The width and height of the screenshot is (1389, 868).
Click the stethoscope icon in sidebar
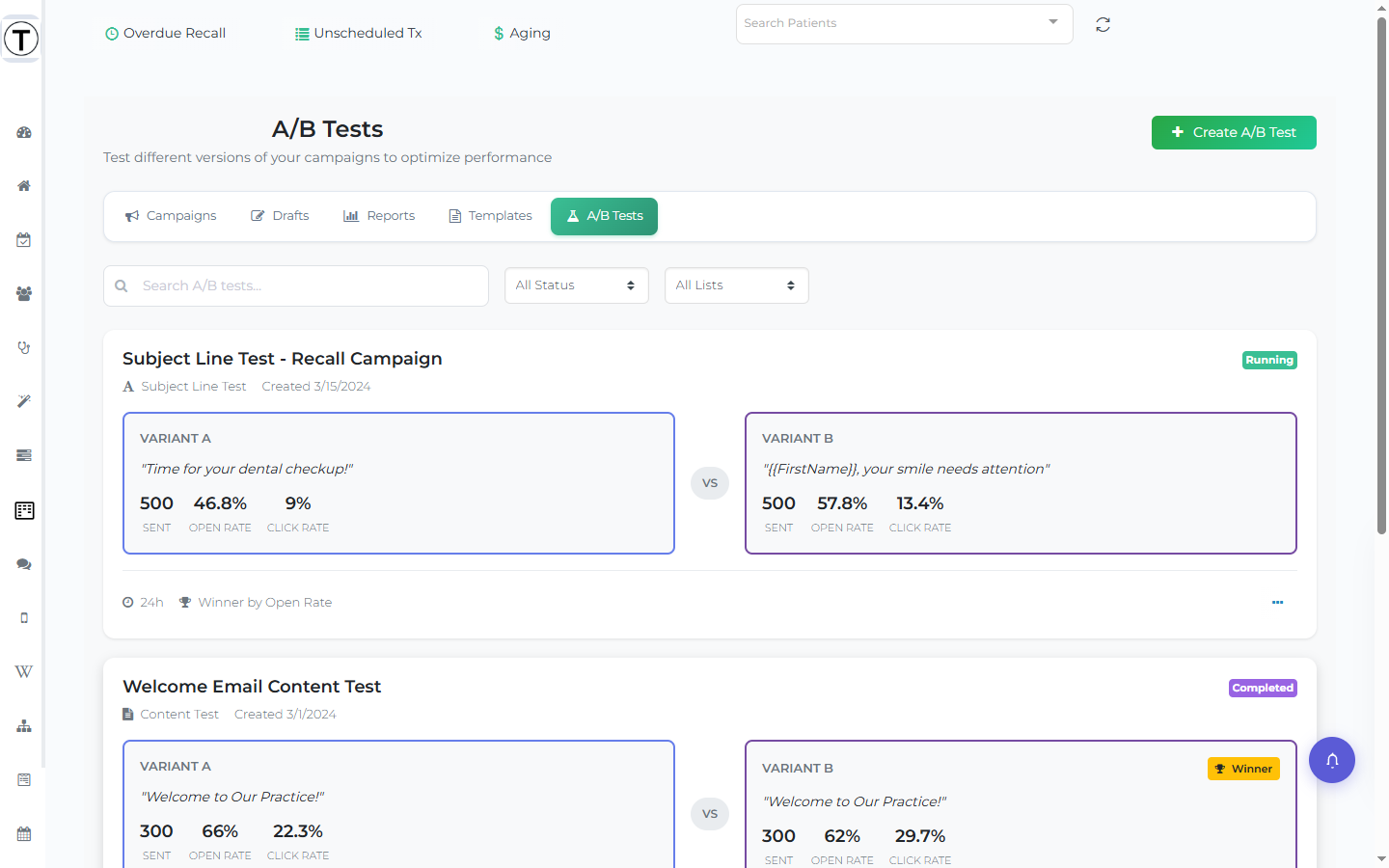point(24,348)
